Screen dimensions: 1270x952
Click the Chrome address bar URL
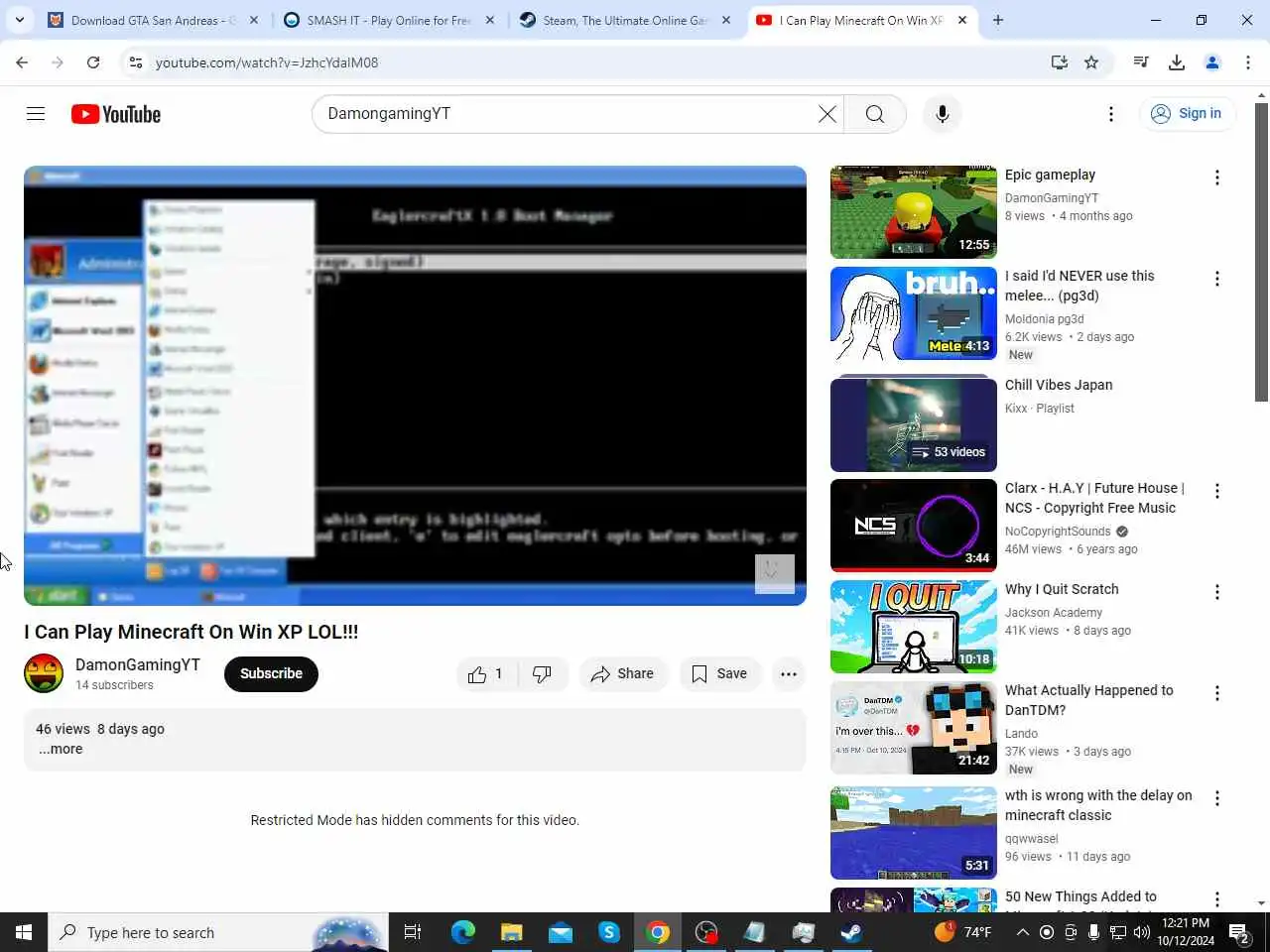click(267, 62)
